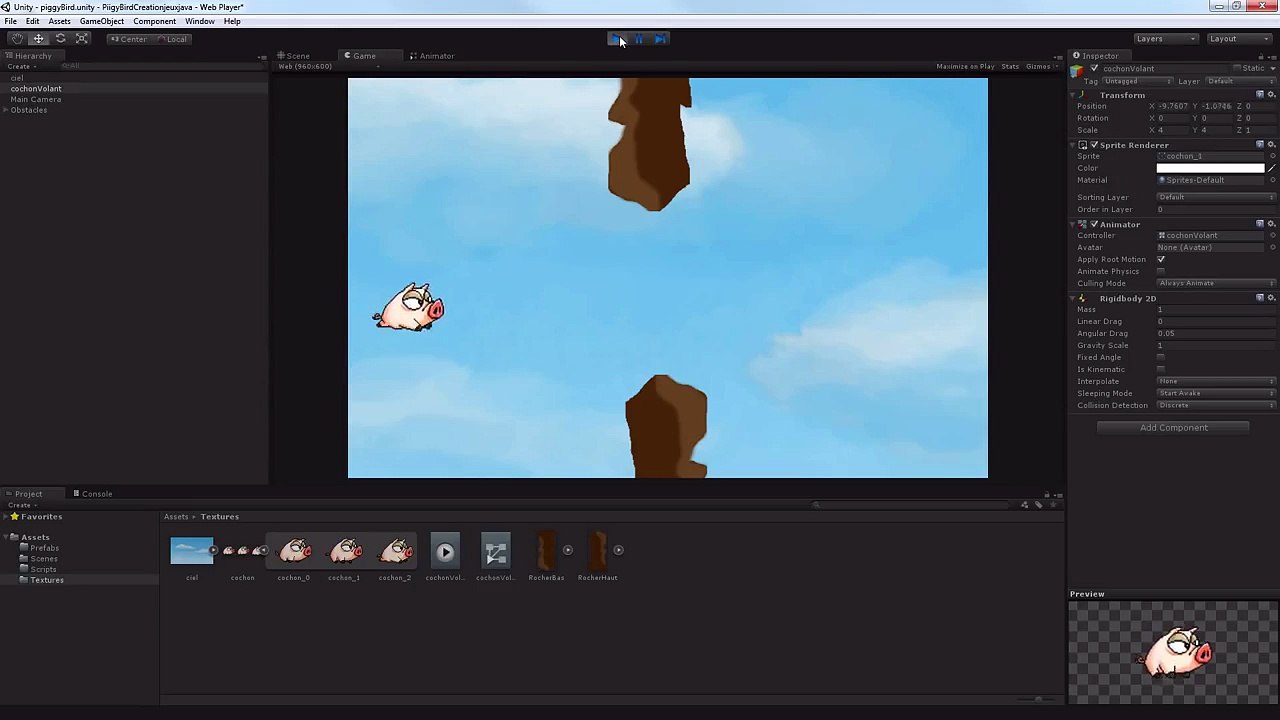Pick color with the eyedropper icon
Screen dimensions: 1280x720
click(x=1271, y=168)
